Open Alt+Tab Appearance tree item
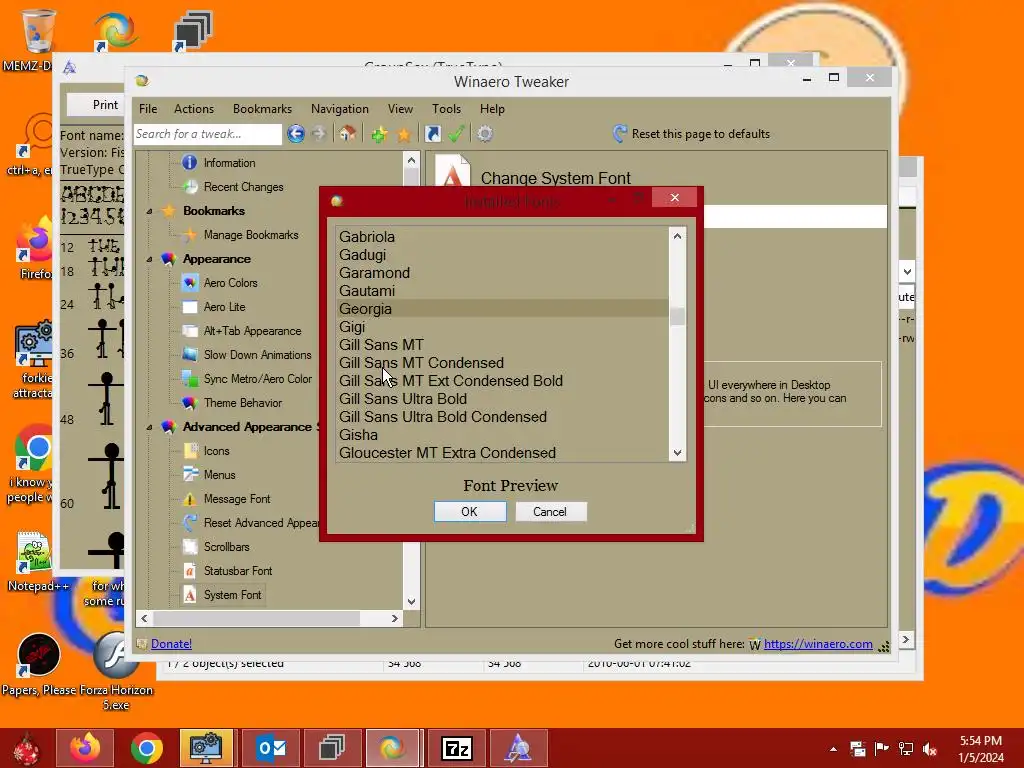 coord(252,331)
